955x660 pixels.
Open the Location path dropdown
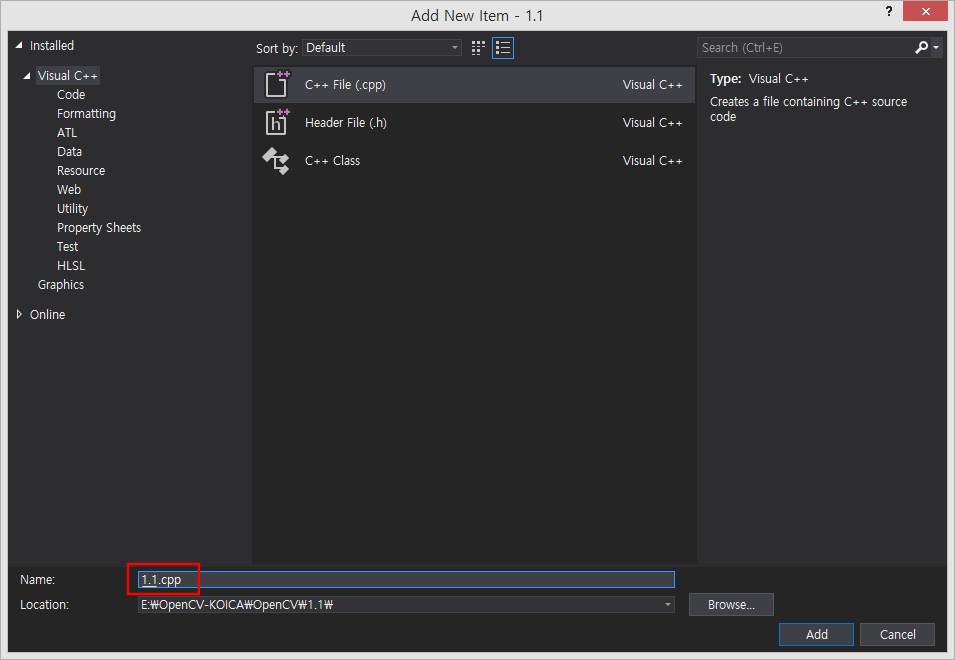(x=668, y=605)
